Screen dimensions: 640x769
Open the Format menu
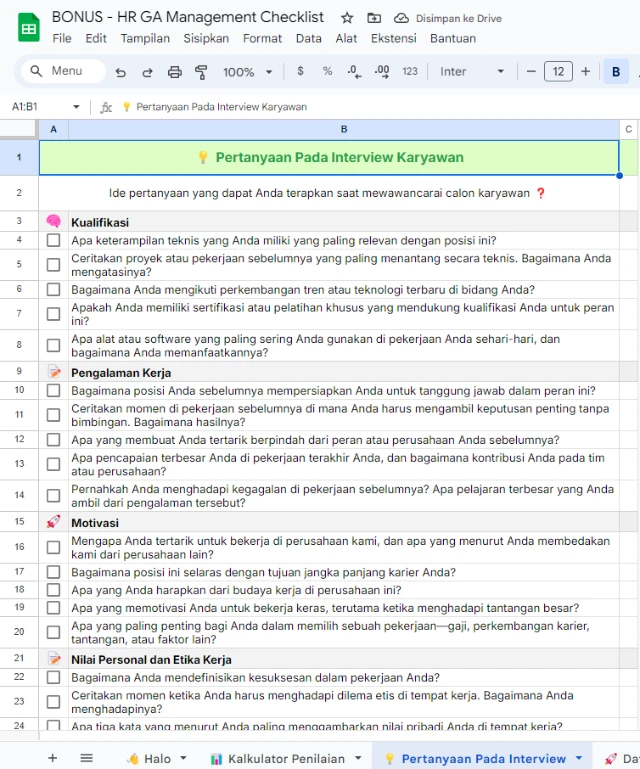(262, 38)
